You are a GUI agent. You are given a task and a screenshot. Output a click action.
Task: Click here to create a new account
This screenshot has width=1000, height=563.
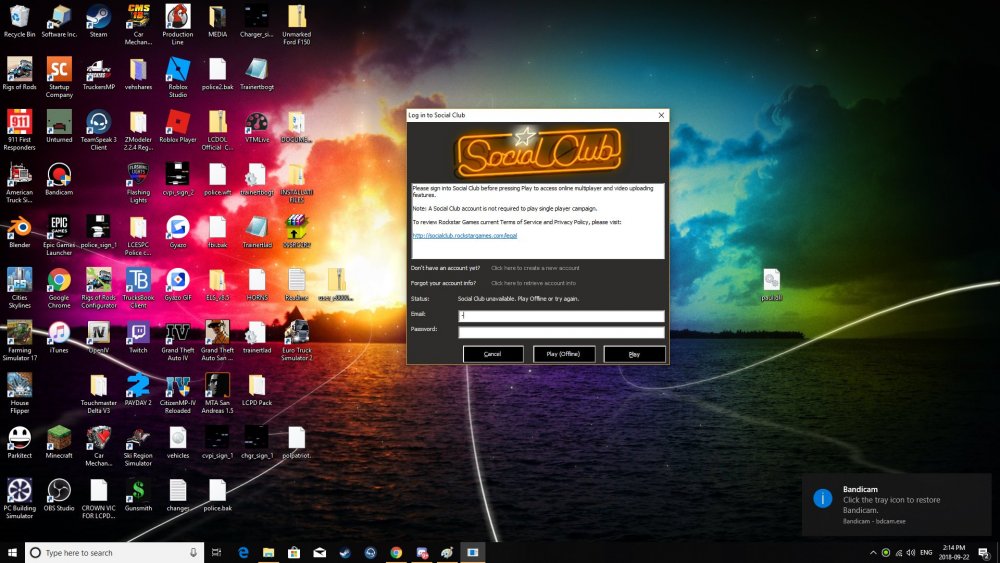click(535, 268)
